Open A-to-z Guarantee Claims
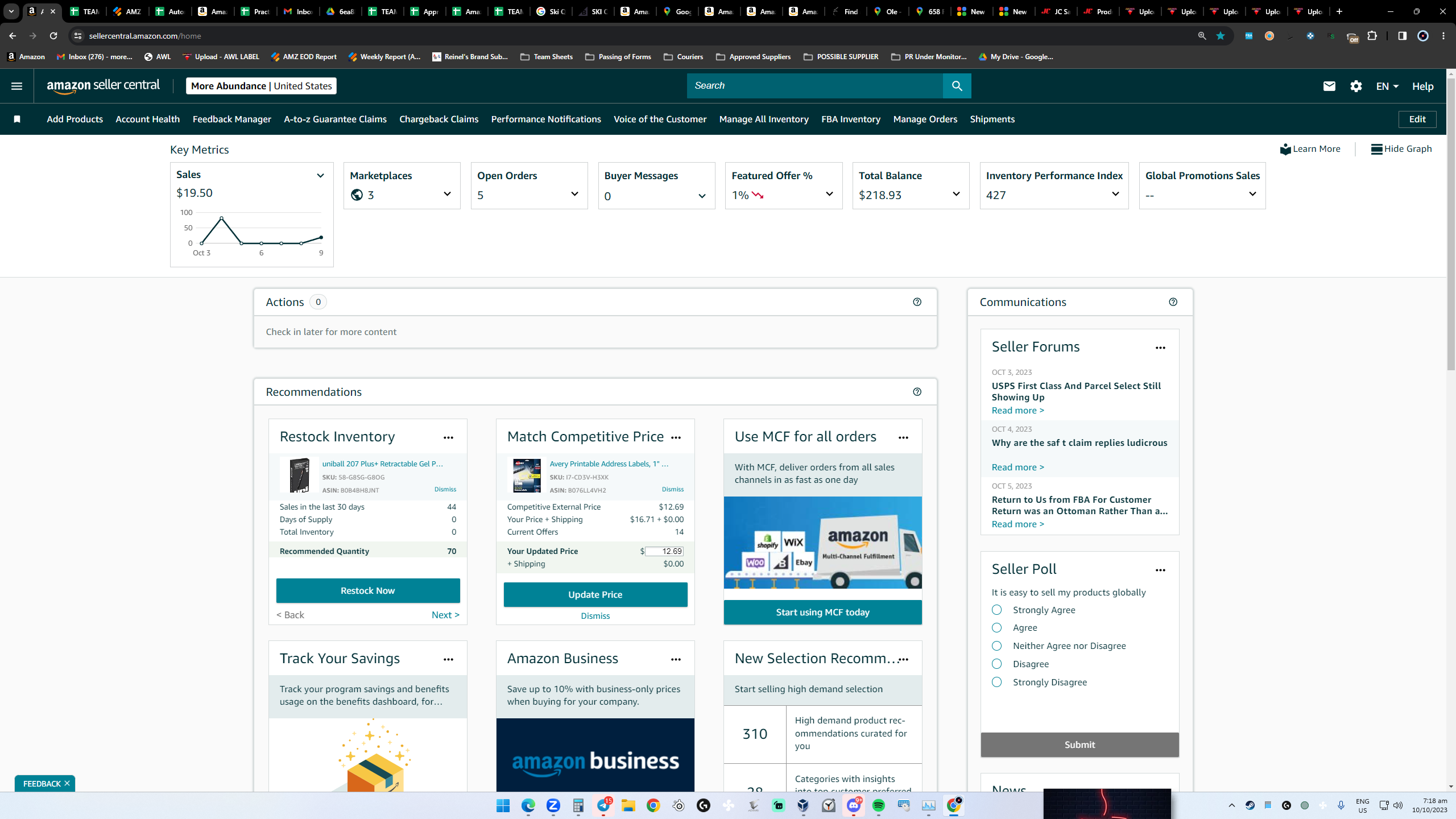The image size is (1456, 819). tap(335, 119)
